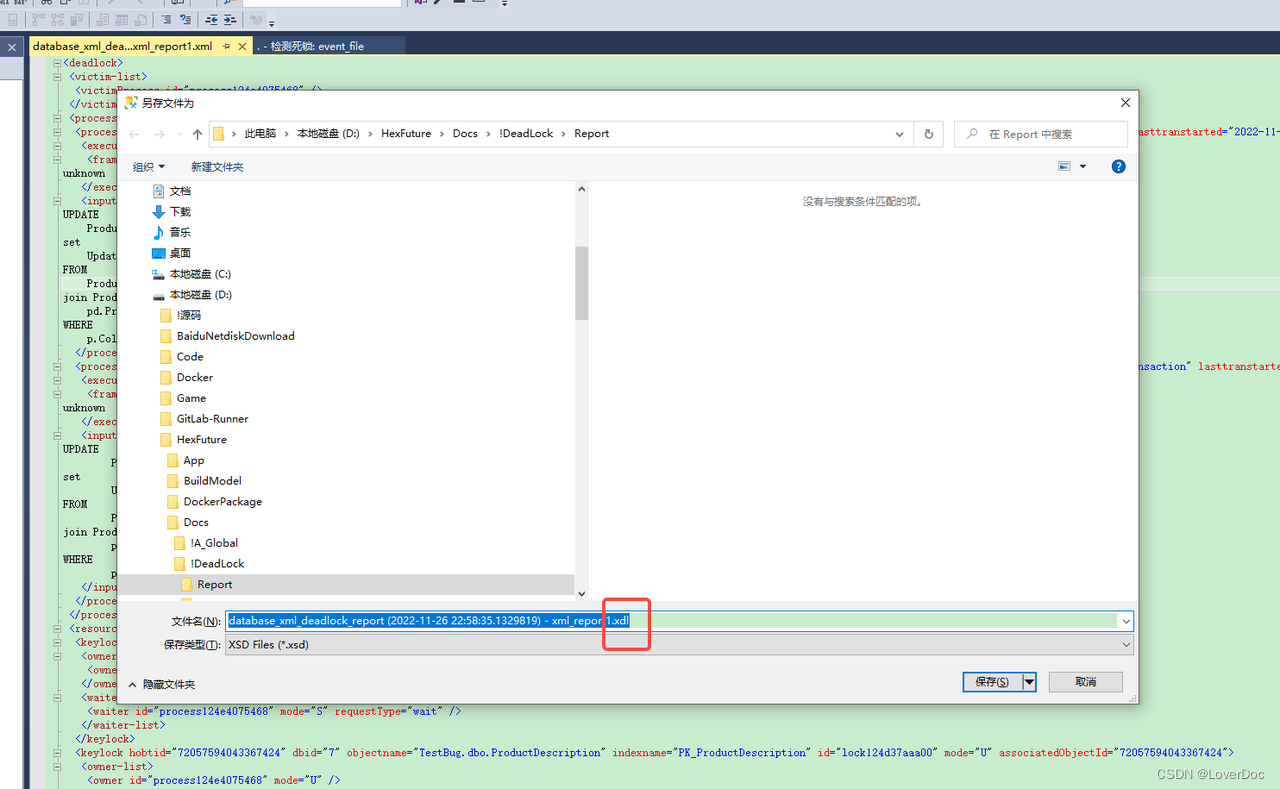Select 下载 in folder tree
The height and width of the screenshot is (789, 1280).
point(180,212)
